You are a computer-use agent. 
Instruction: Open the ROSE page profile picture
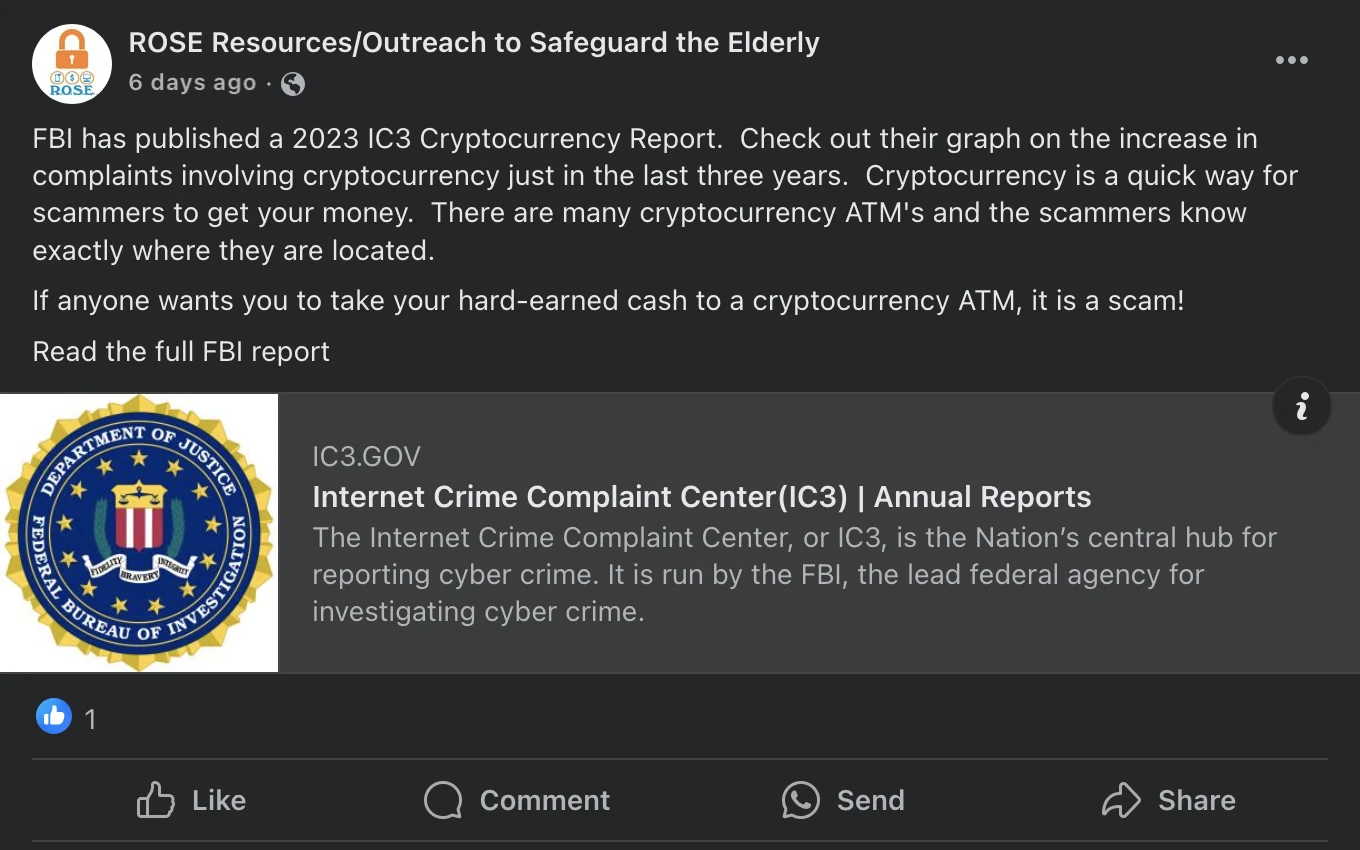coord(71,63)
